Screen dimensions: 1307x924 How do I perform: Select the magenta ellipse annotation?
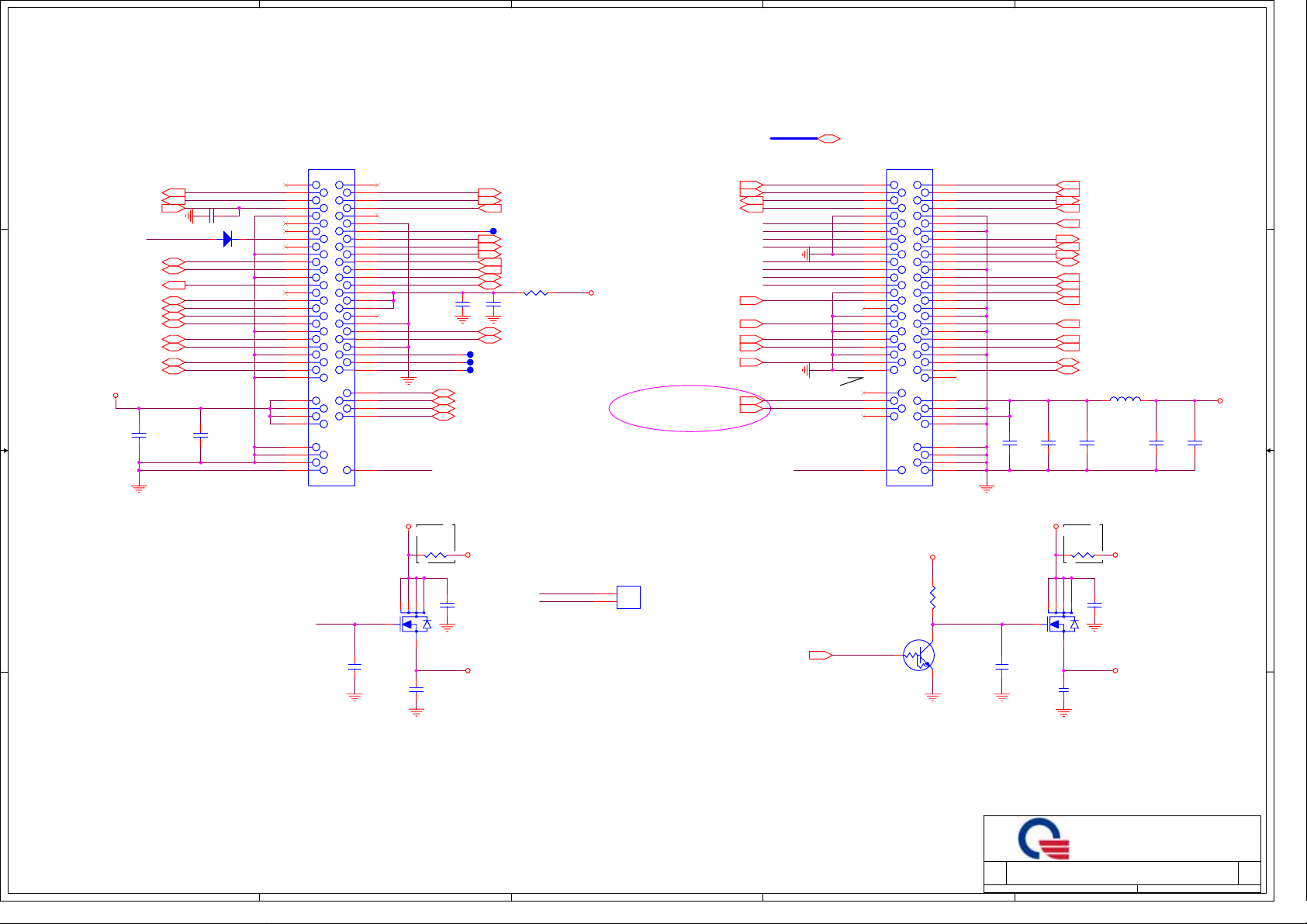[690, 408]
